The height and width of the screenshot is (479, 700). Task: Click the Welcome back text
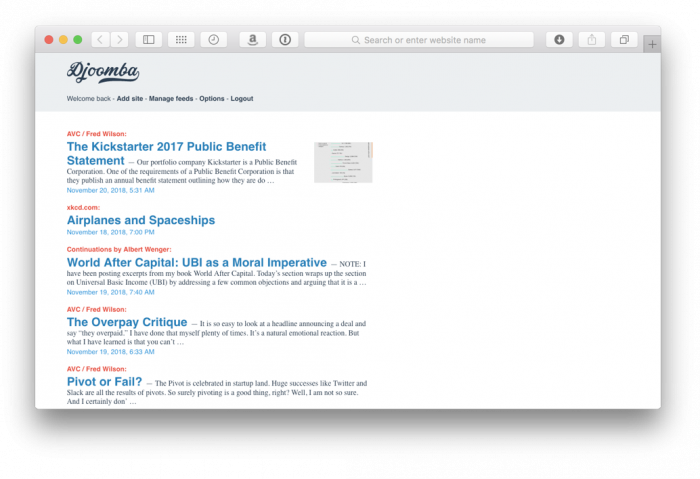[x=89, y=99]
